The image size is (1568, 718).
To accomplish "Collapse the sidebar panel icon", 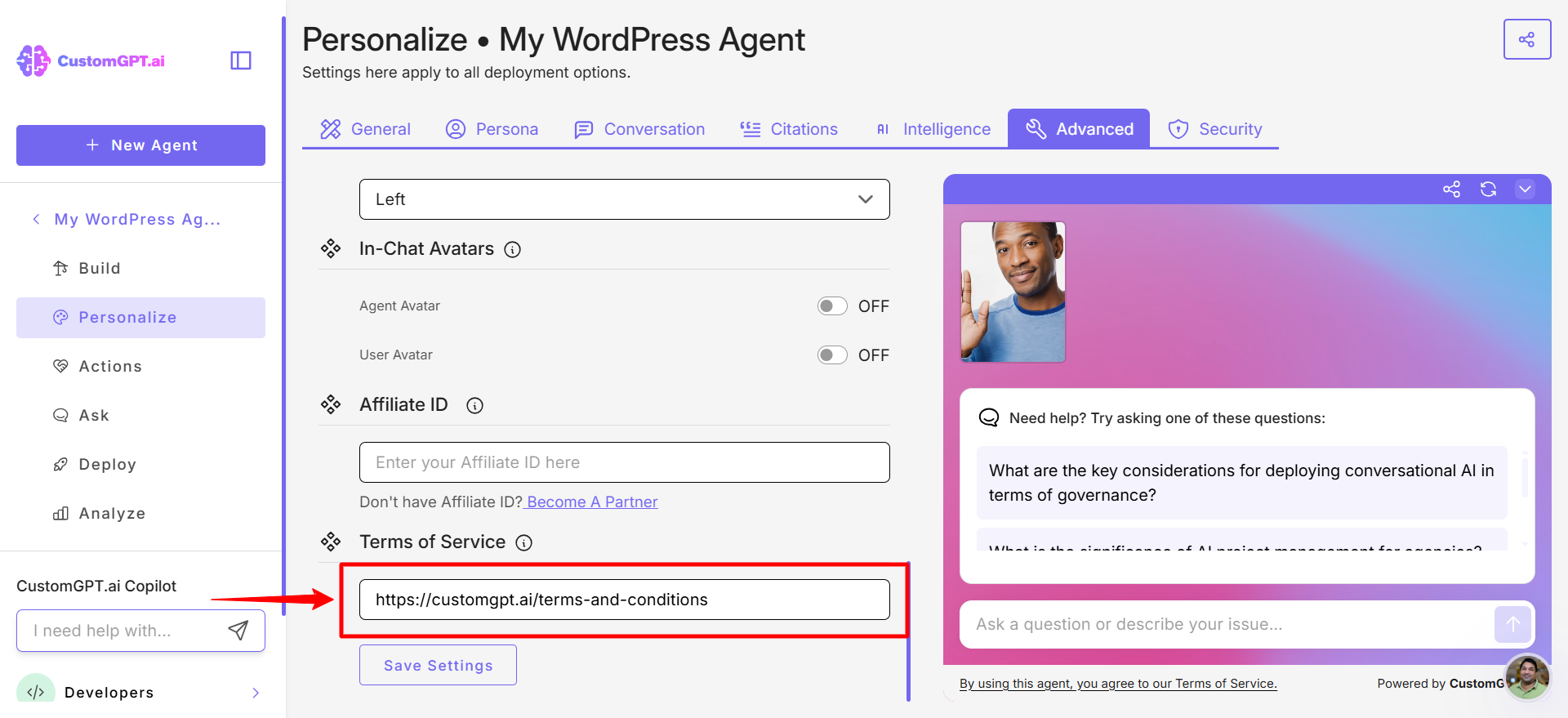I will tap(241, 60).
